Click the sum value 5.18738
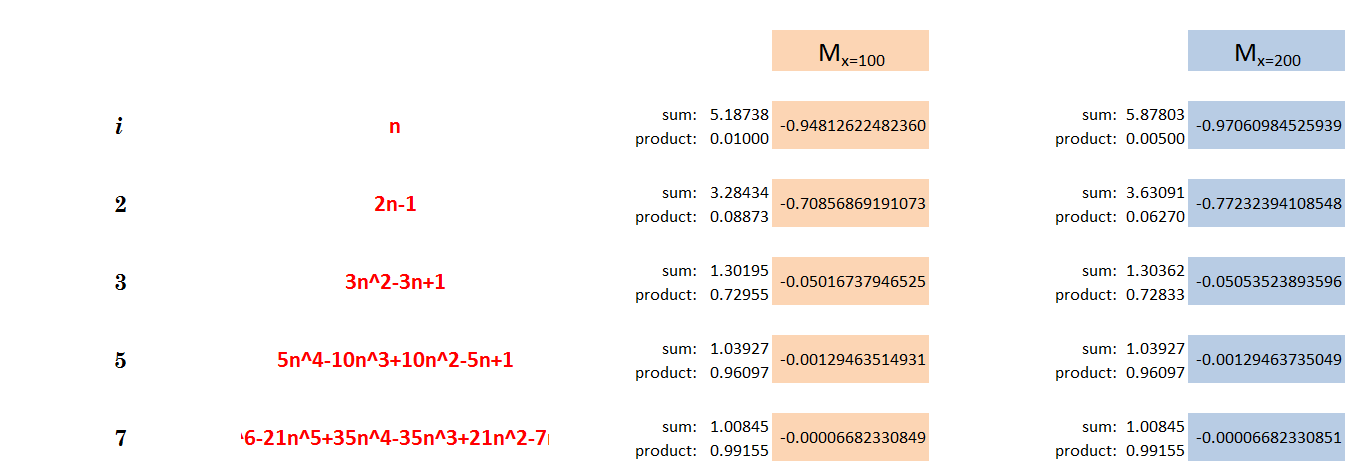The height and width of the screenshot is (463, 1347). click(739, 115)
